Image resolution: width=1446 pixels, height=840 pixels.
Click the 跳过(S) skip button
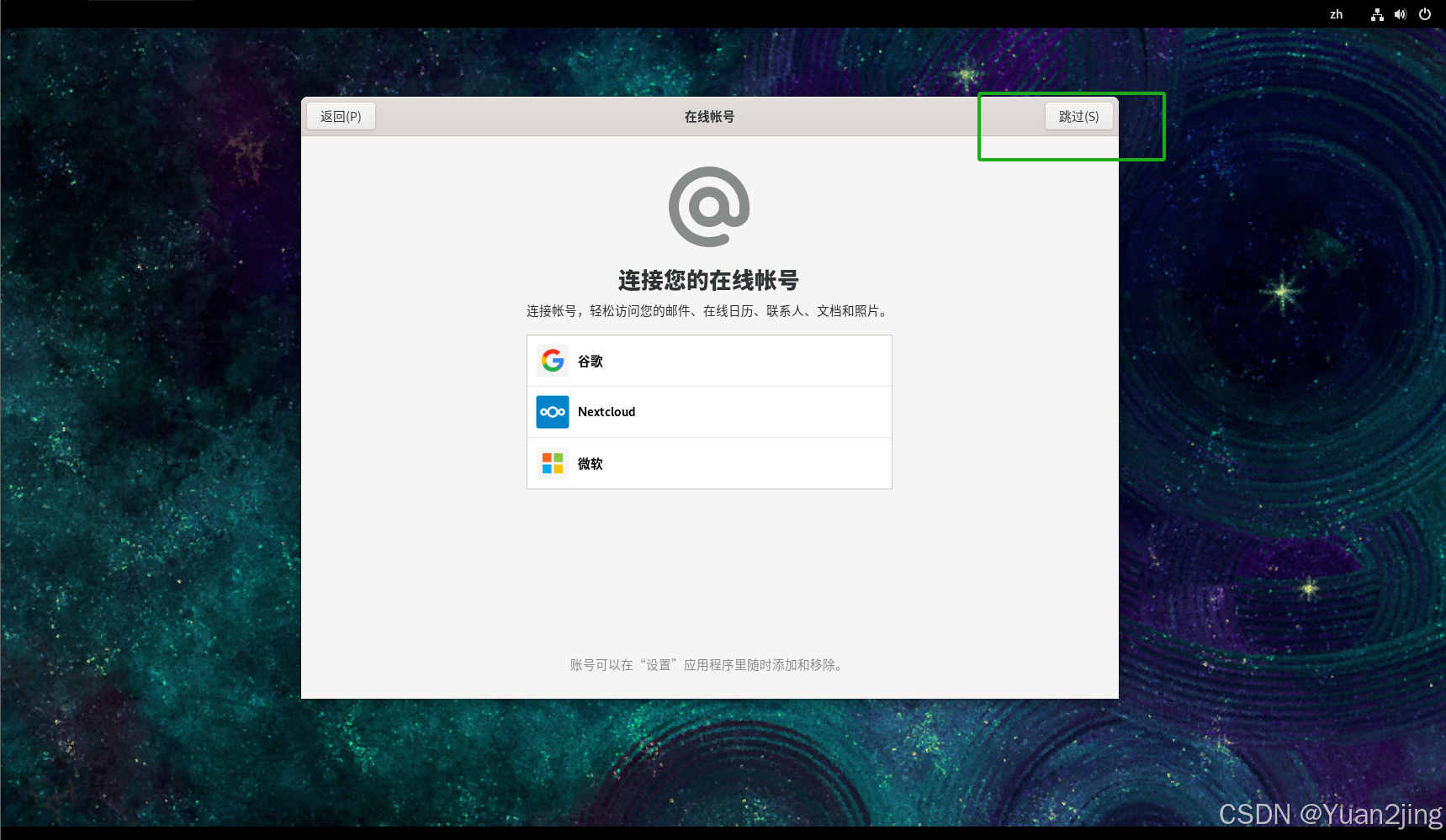[x=1079, y=116]
